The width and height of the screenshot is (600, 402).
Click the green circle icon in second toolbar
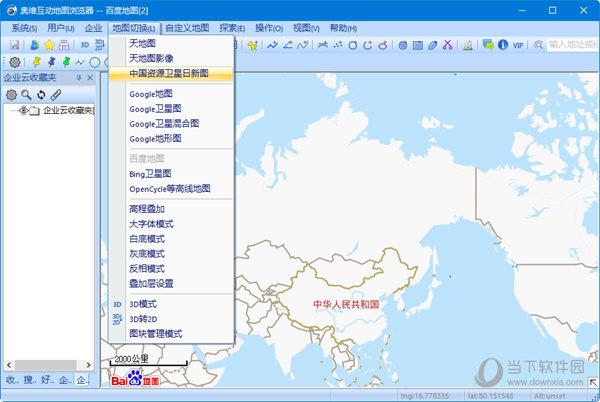coord(95,62)
